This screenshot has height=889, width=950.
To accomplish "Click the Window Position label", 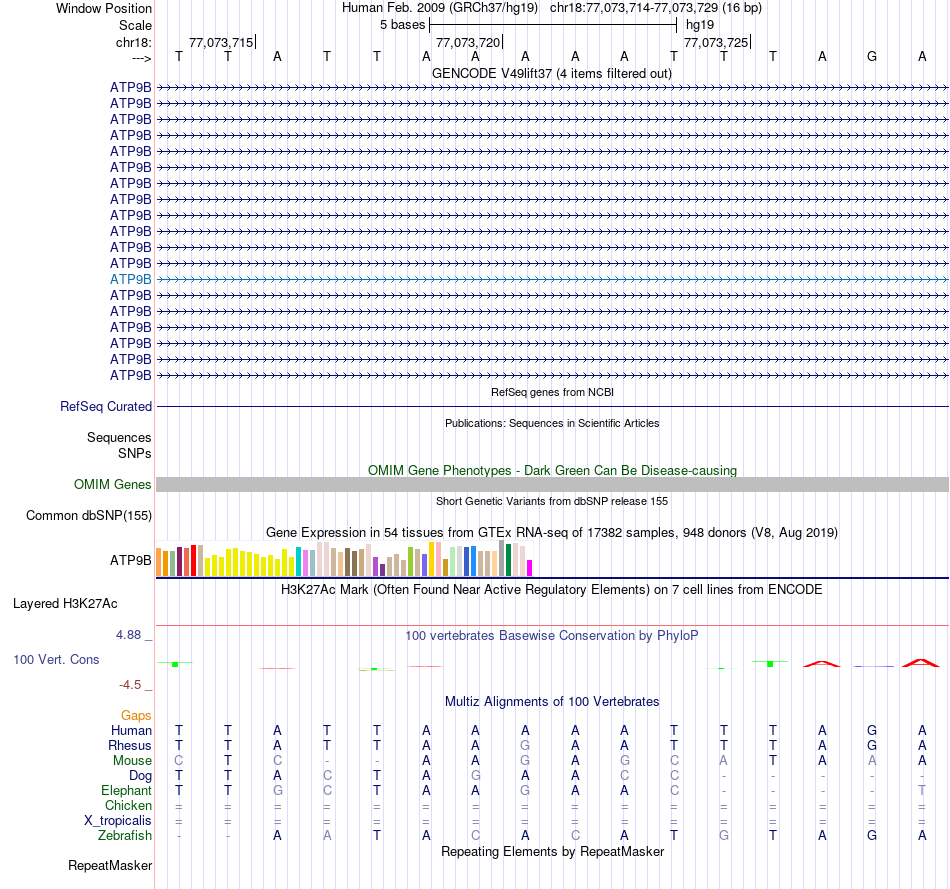I will click(x=104, y=8).
